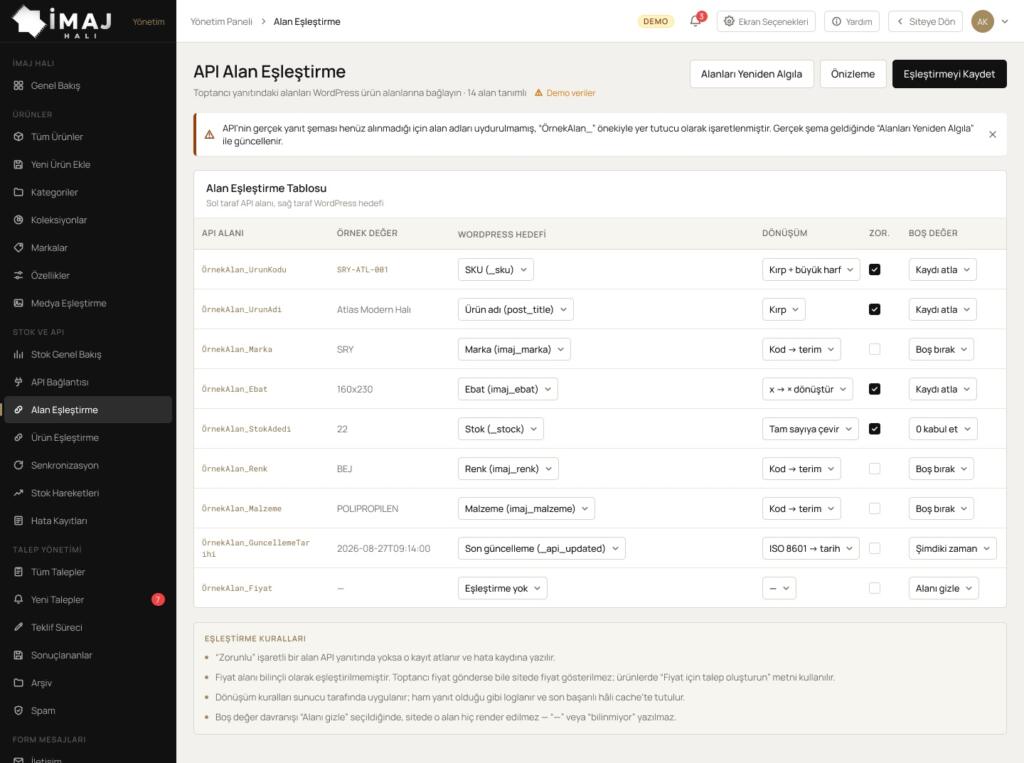Screen dimensions: 1024x763
Task: Click the Stok Hareketleri trend icon
Action: 18,493
